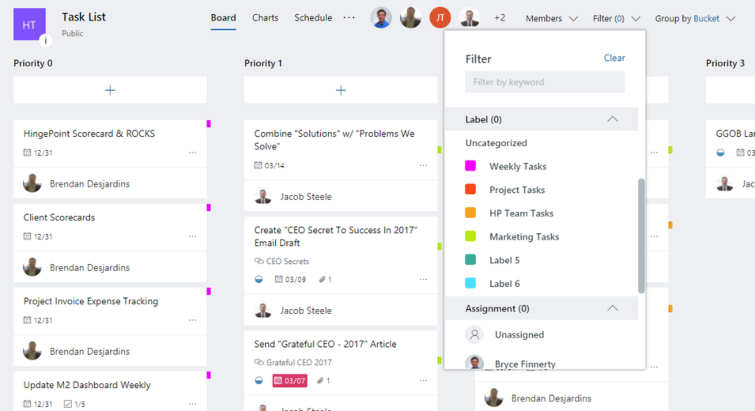Select Unassigned in the Assignment filter
The height and width of the screenshot is (411, 755).
(x=518, y=335)
